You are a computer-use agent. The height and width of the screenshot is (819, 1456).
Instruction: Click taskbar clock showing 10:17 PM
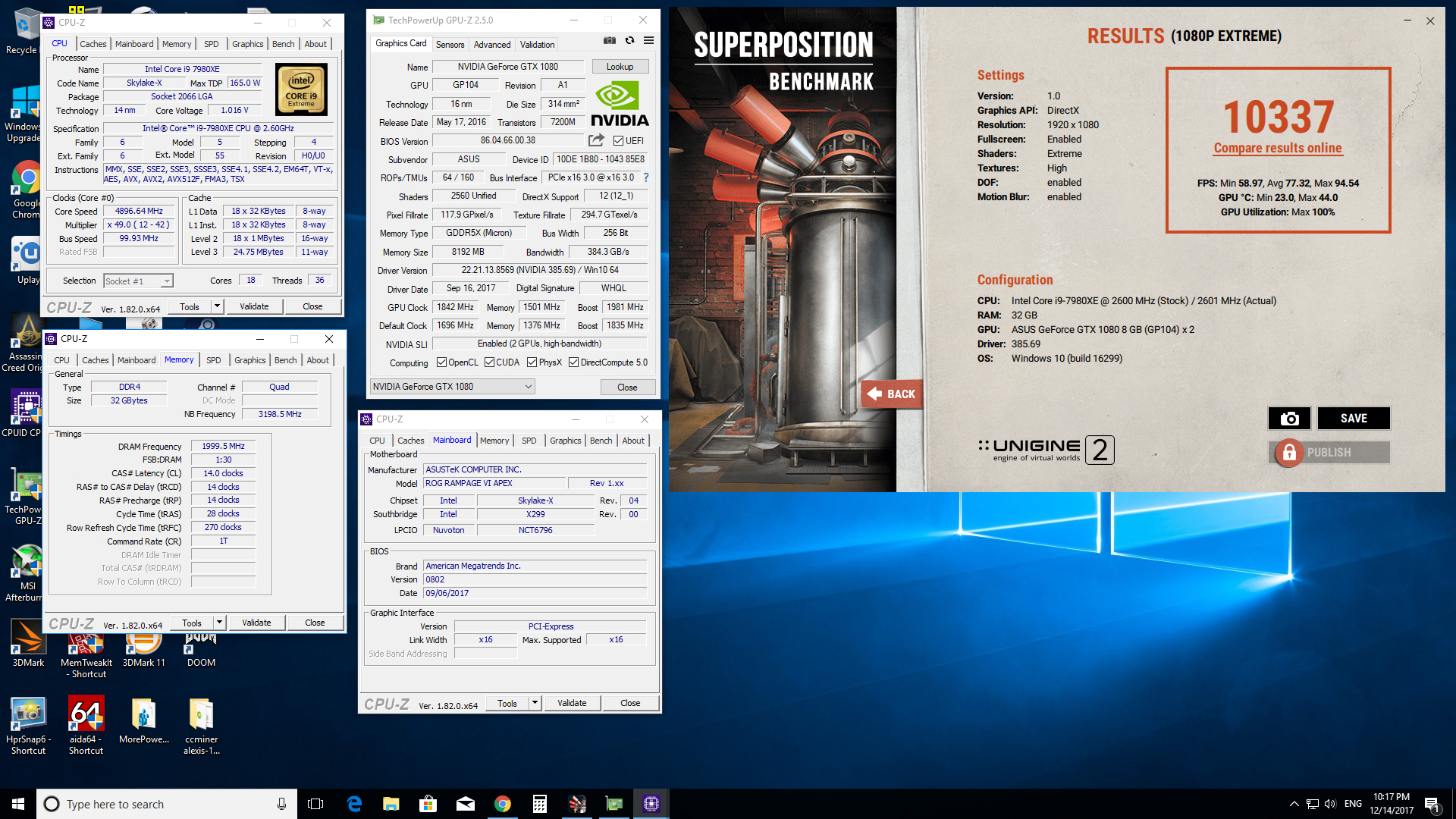(1392, 804)
